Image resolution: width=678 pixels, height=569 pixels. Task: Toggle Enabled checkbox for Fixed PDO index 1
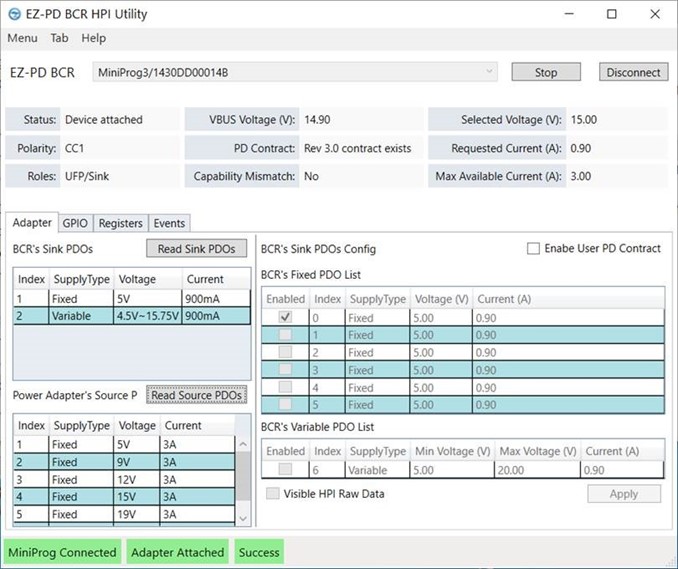tap(285, 335)
